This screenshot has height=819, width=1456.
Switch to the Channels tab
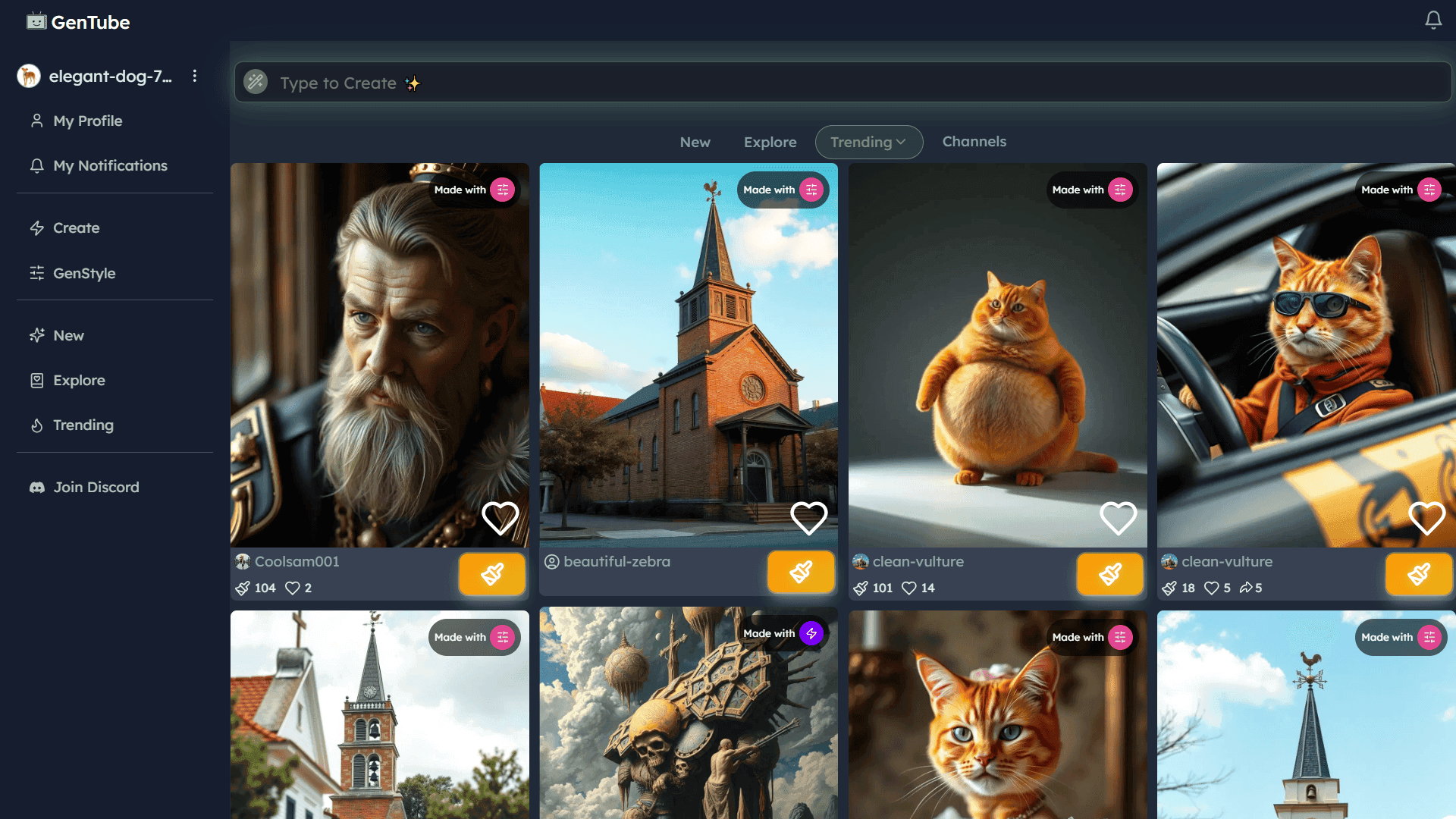tap(974, 142)
